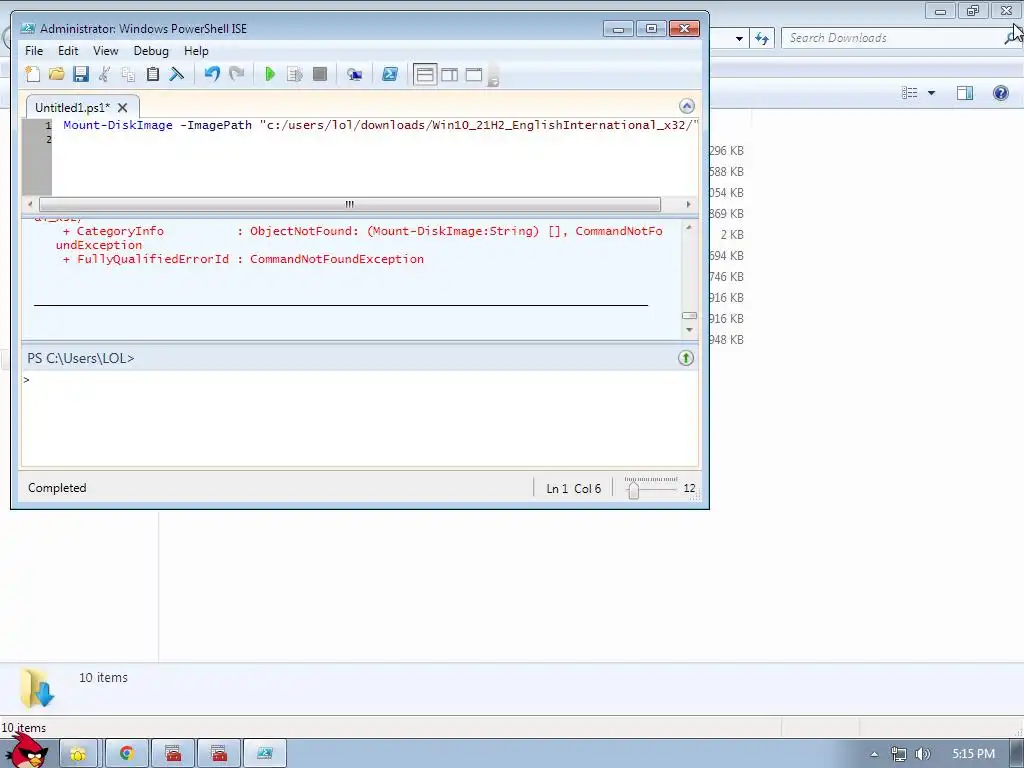
Task: Click the Completed status text
Action: [x=57, y=488]
